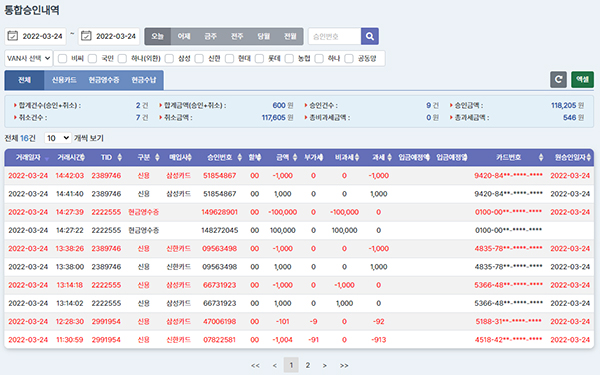The image size is (600, 375).
Task: Sort table by 카드번호 column arrows
Action: click(x=541, y=157)
